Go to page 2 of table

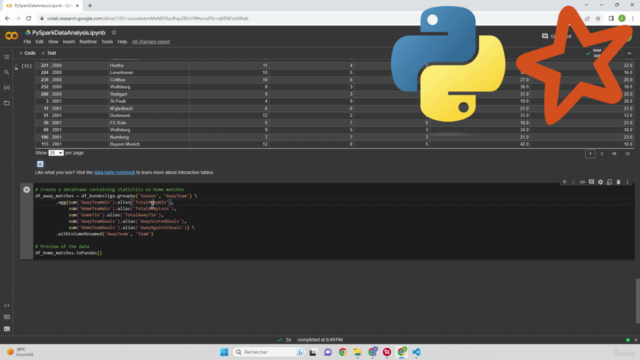pyautogui.click(x=601, y=154)
